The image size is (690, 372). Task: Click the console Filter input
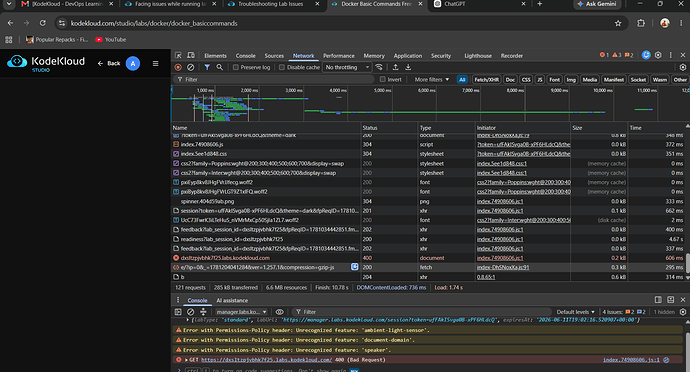422,312
